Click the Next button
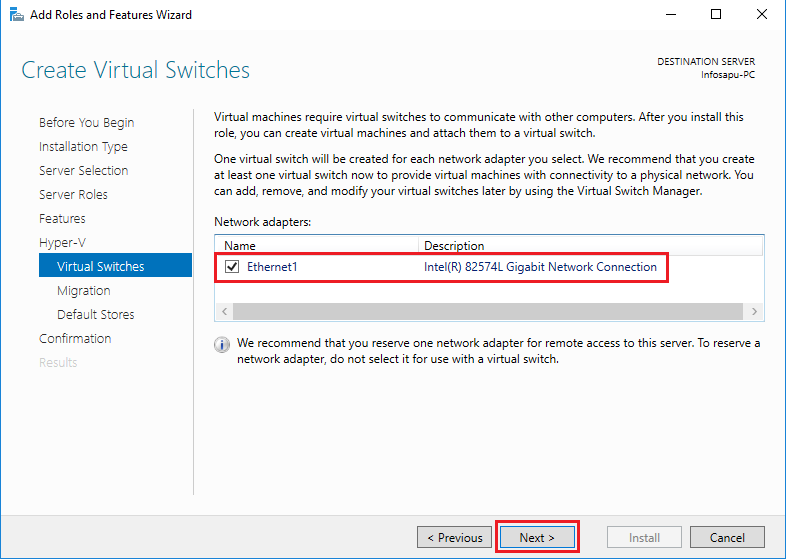 (537, 537)
